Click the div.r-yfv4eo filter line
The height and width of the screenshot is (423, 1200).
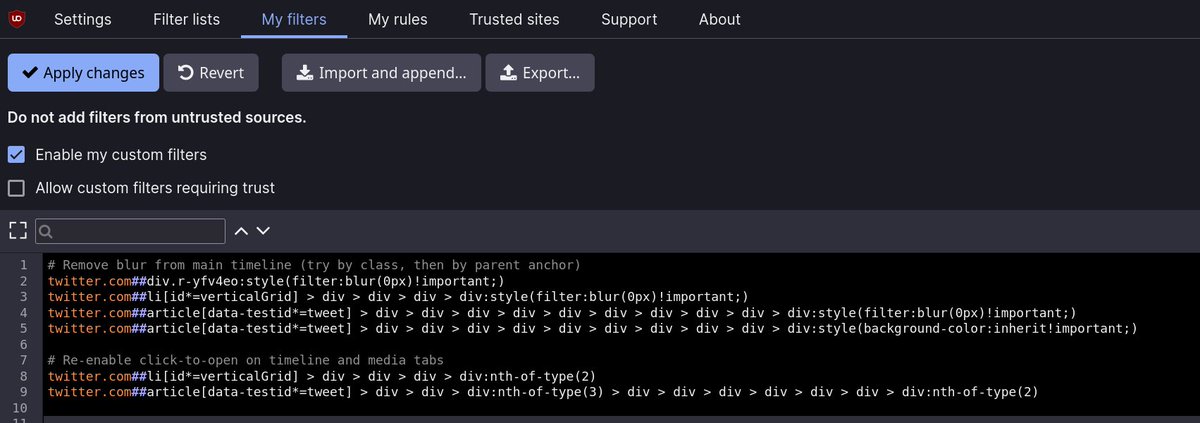click(x=276, y=281)
